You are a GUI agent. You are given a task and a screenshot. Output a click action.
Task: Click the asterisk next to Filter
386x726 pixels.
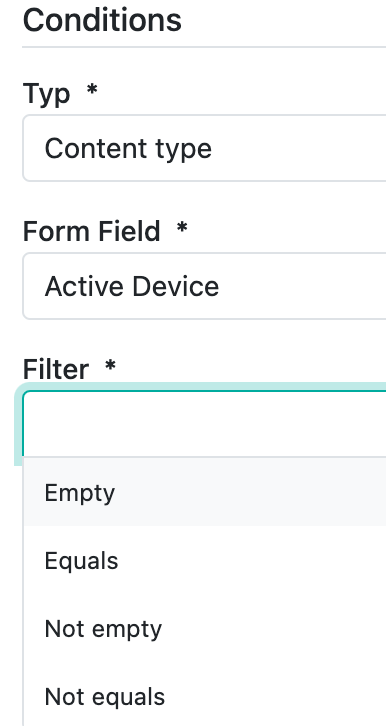point(110,365)
